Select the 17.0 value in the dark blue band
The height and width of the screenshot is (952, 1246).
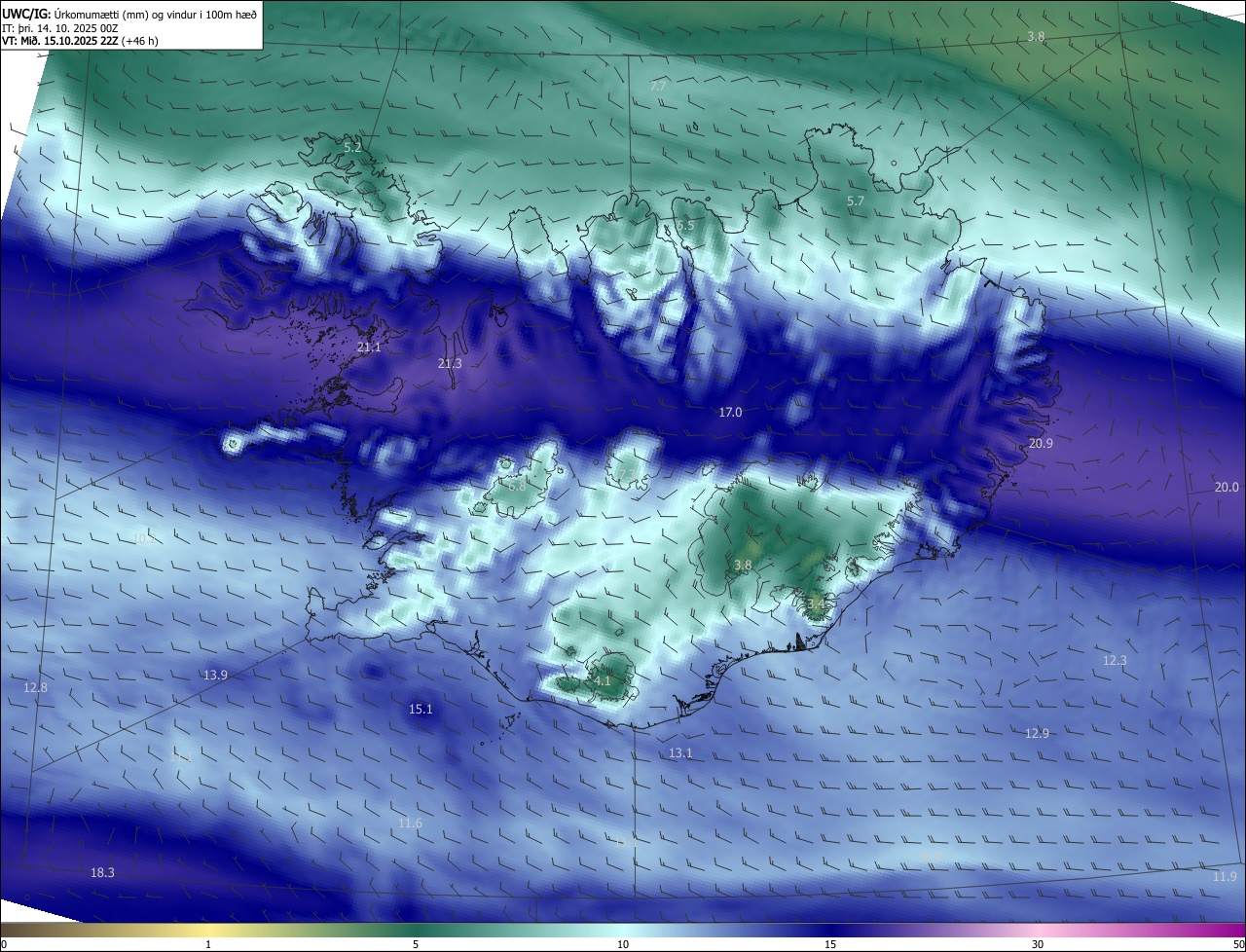click(730, 413)
